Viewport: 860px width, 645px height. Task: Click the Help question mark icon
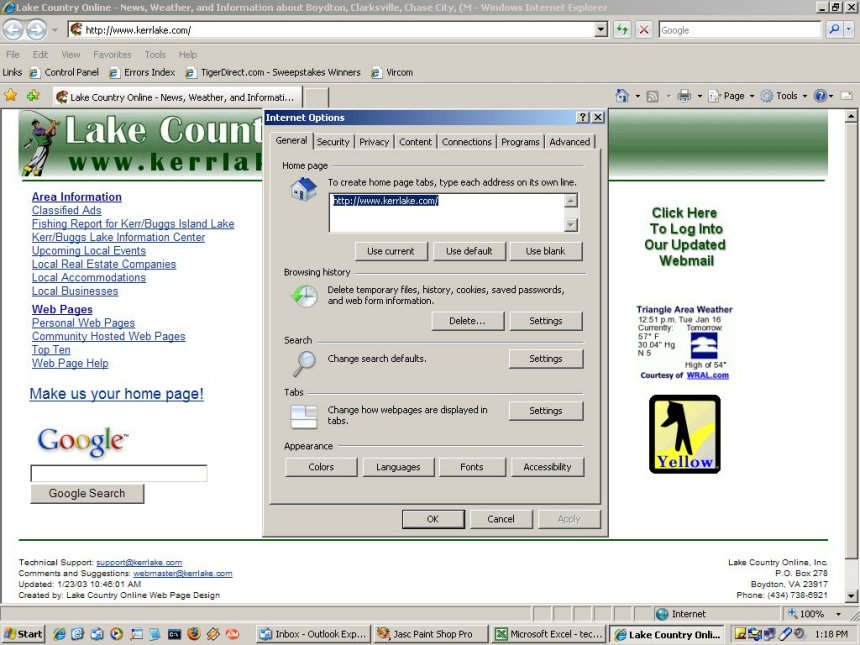820,96
